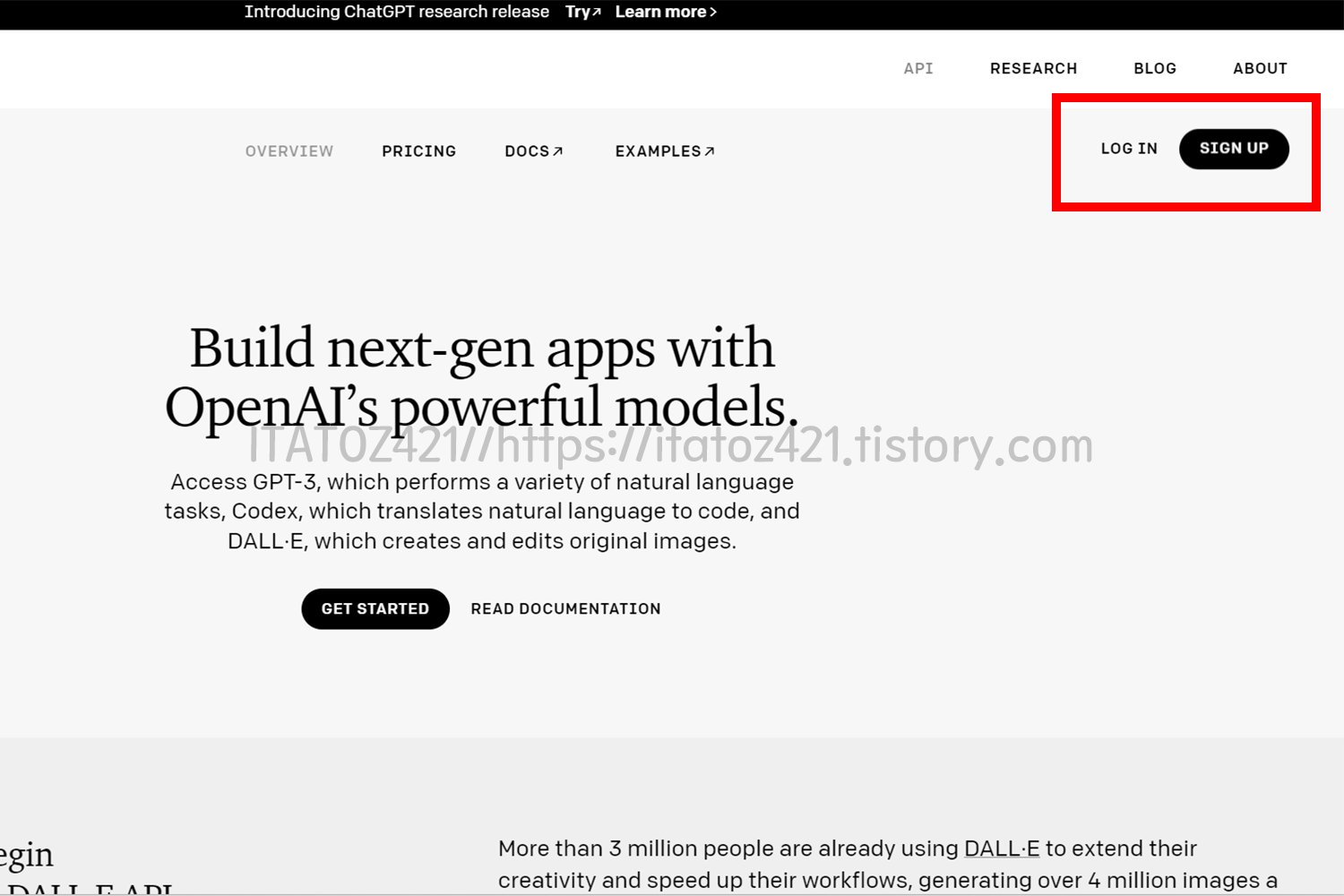The image size is (1344, 896).
Task: Open Learn more link in banner
Action: 666,12
